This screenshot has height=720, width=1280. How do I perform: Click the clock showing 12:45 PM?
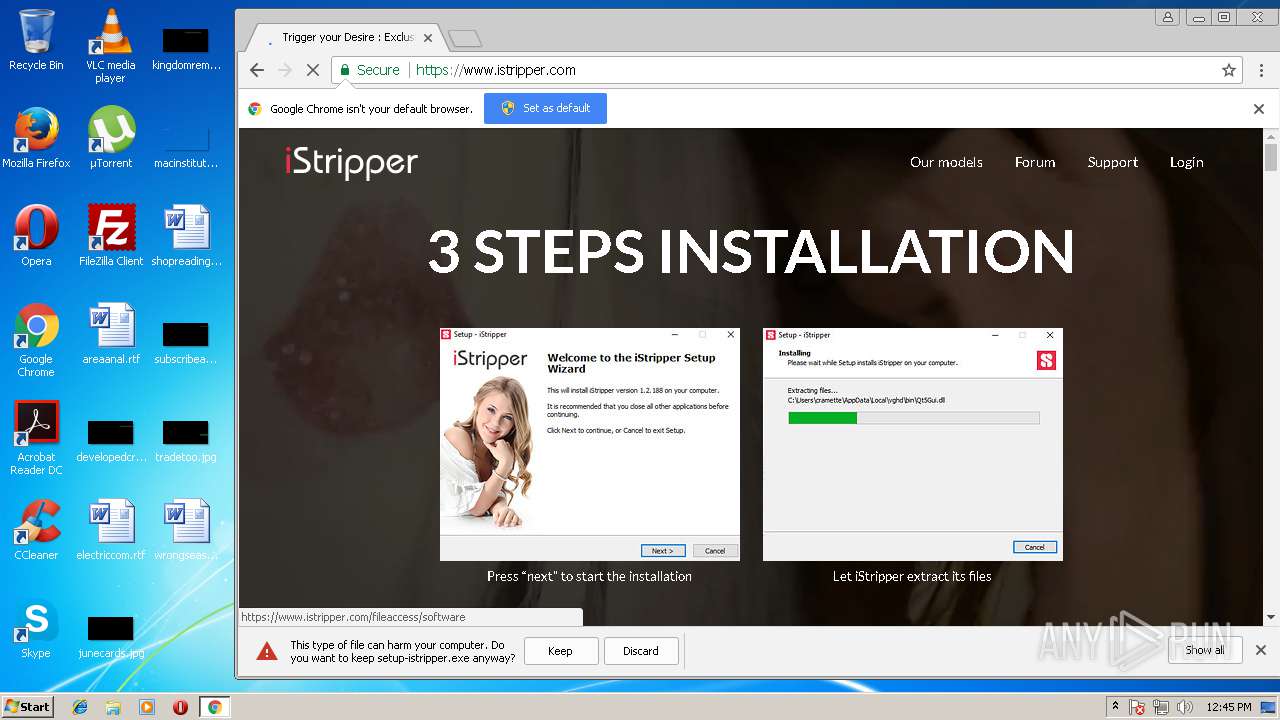click(x=1228, y=707)
